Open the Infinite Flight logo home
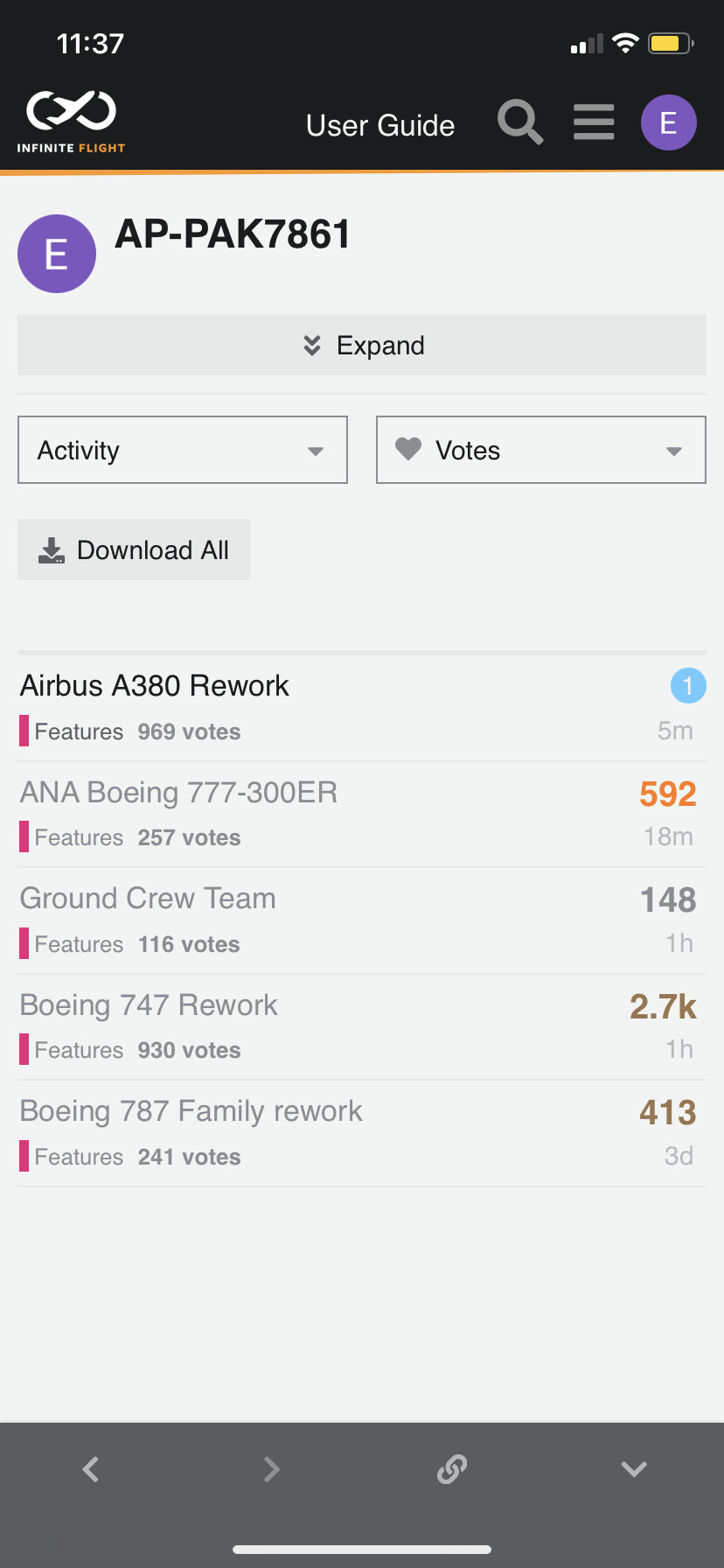Screen dimensions: 724x1568 [71, 122]
